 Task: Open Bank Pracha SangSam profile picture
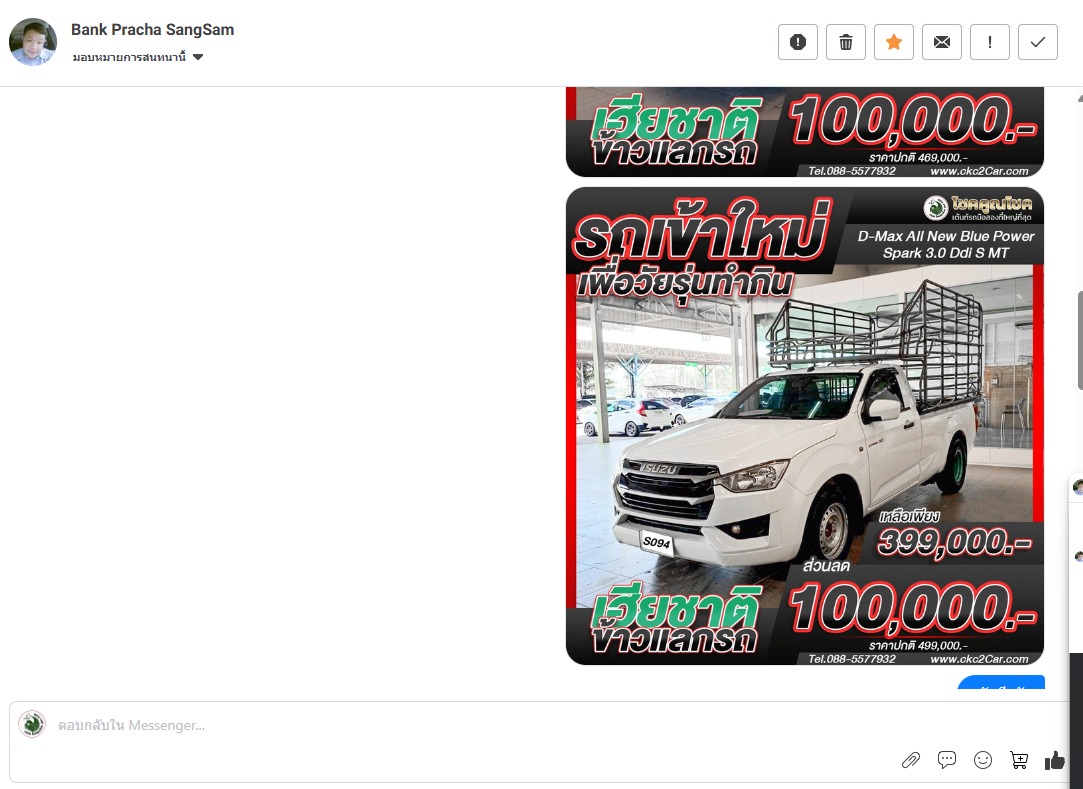pyautogui.click(x=33, y=42)
